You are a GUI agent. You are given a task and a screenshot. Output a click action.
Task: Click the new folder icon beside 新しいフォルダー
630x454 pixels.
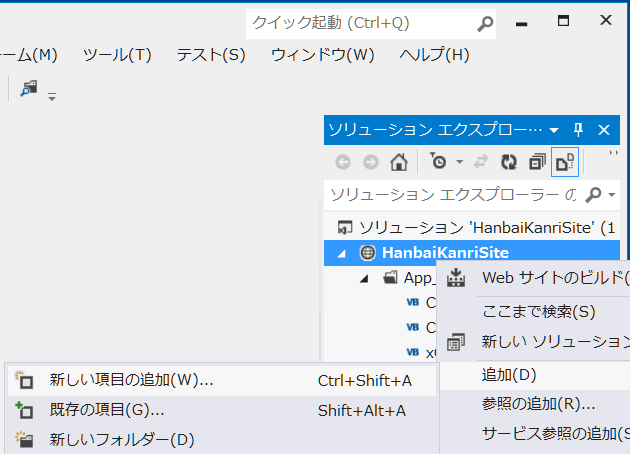pos(24,440)
